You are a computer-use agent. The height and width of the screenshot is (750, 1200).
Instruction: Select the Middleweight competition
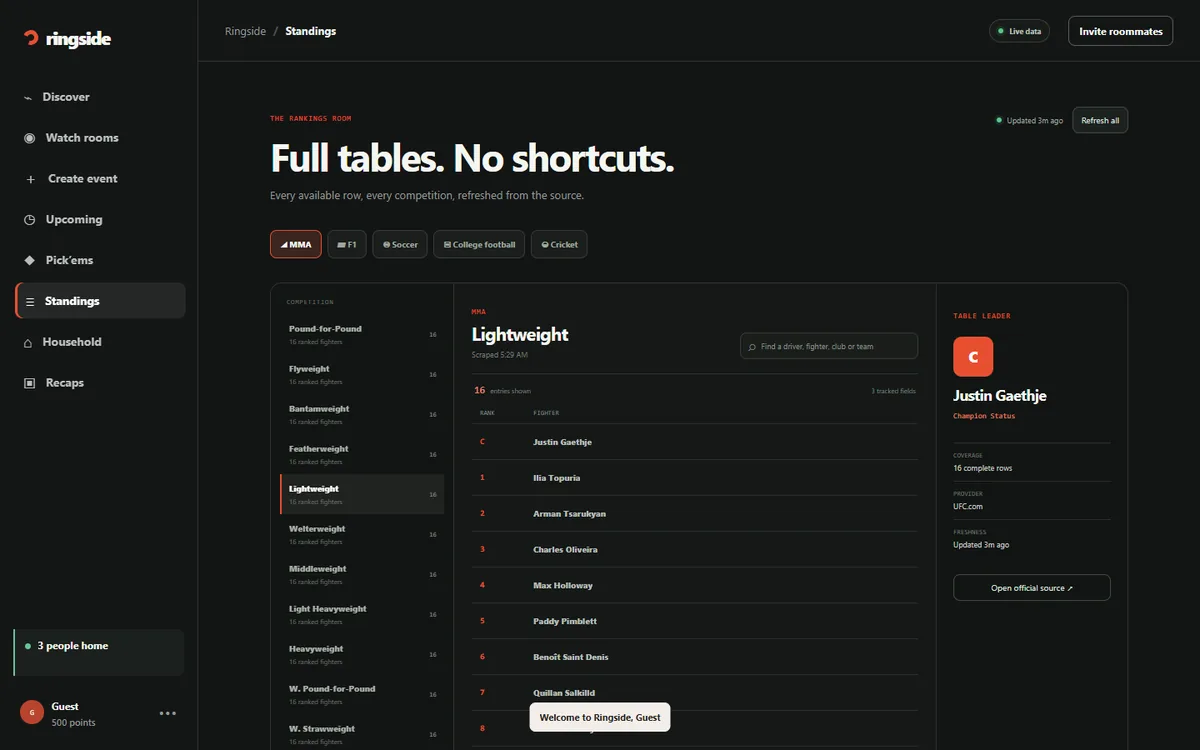coord(362,574)
